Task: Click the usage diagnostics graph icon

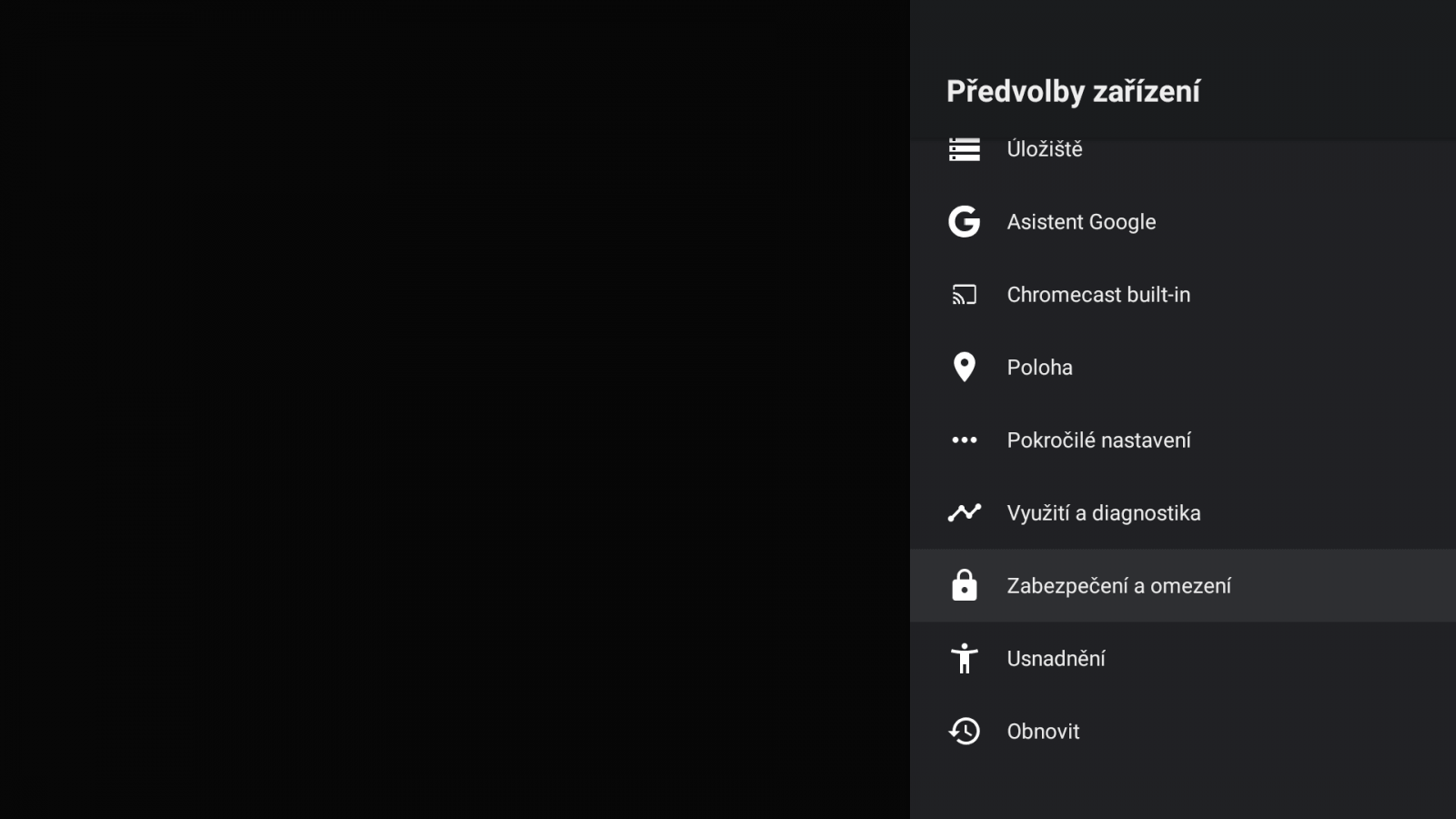Action: (x=964, y=513)
